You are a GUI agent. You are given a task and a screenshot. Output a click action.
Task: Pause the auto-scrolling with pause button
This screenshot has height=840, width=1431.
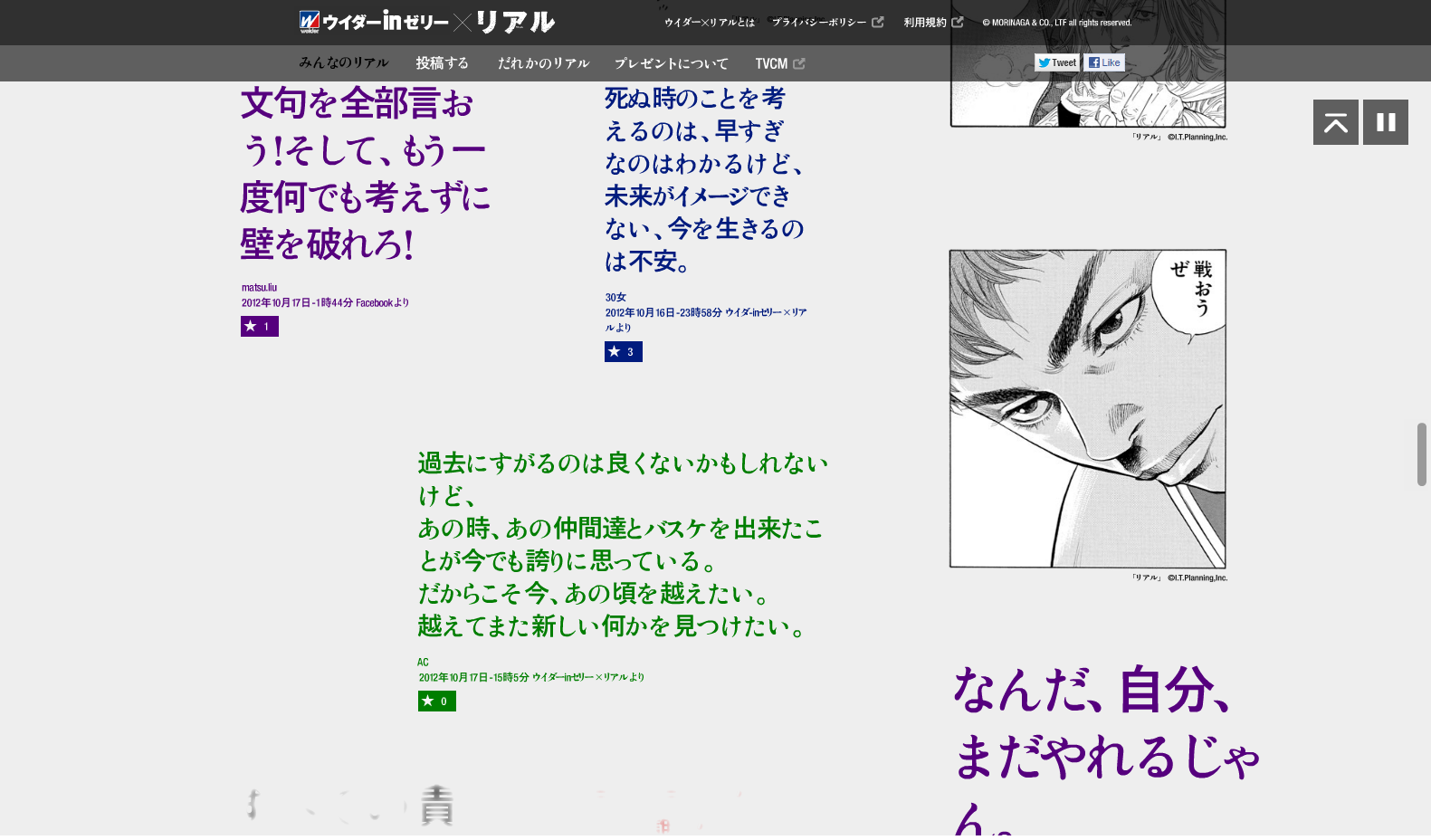[x=1385, y=122]
